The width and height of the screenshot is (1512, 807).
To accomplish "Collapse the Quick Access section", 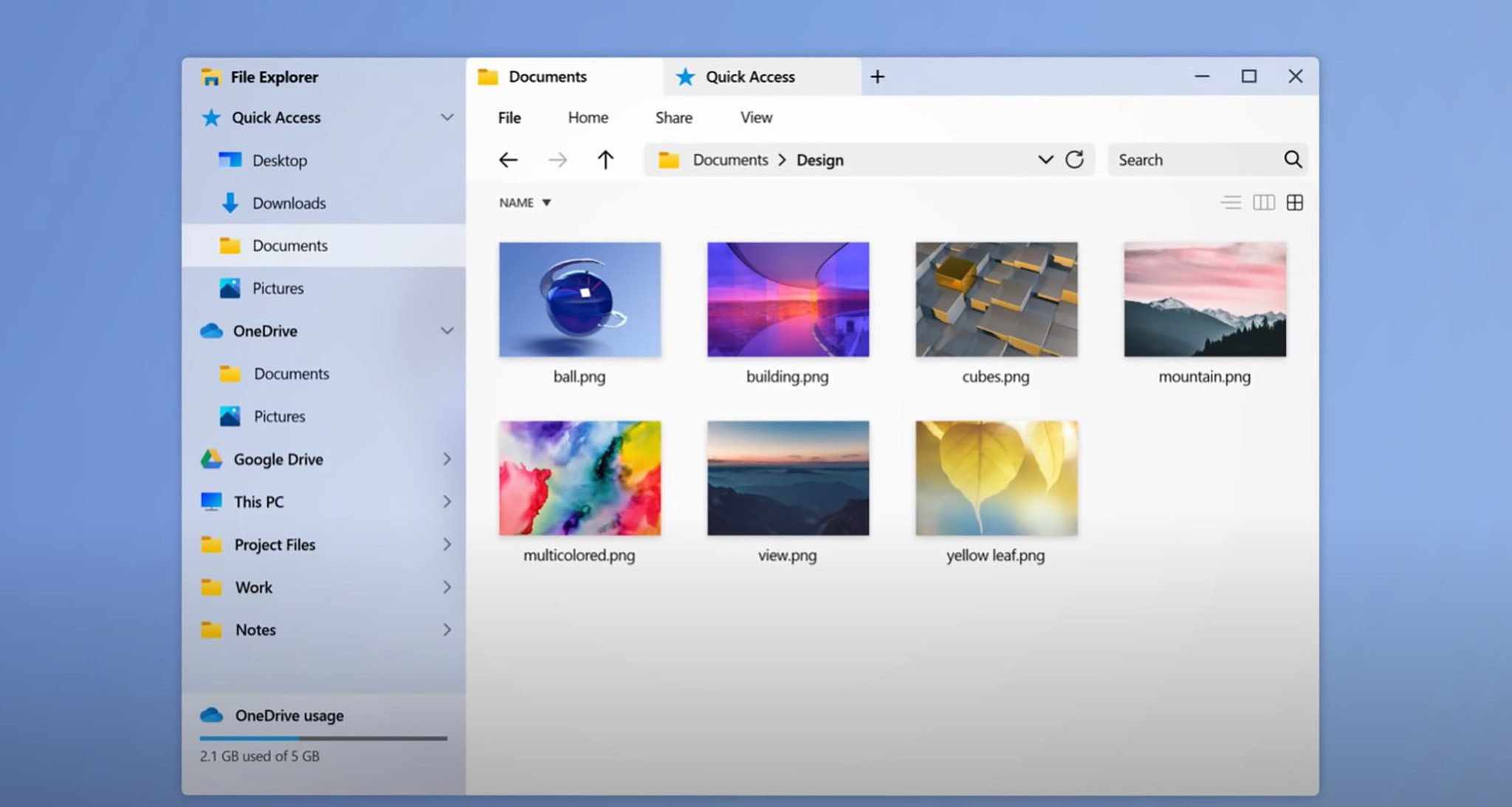I will [447, 117].
